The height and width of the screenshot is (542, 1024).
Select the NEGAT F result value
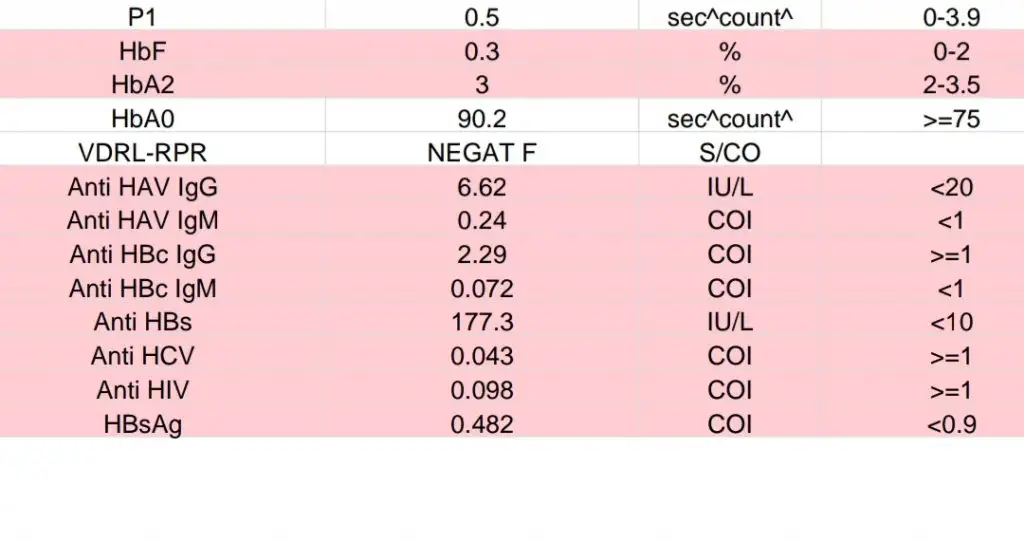point(481,153)
